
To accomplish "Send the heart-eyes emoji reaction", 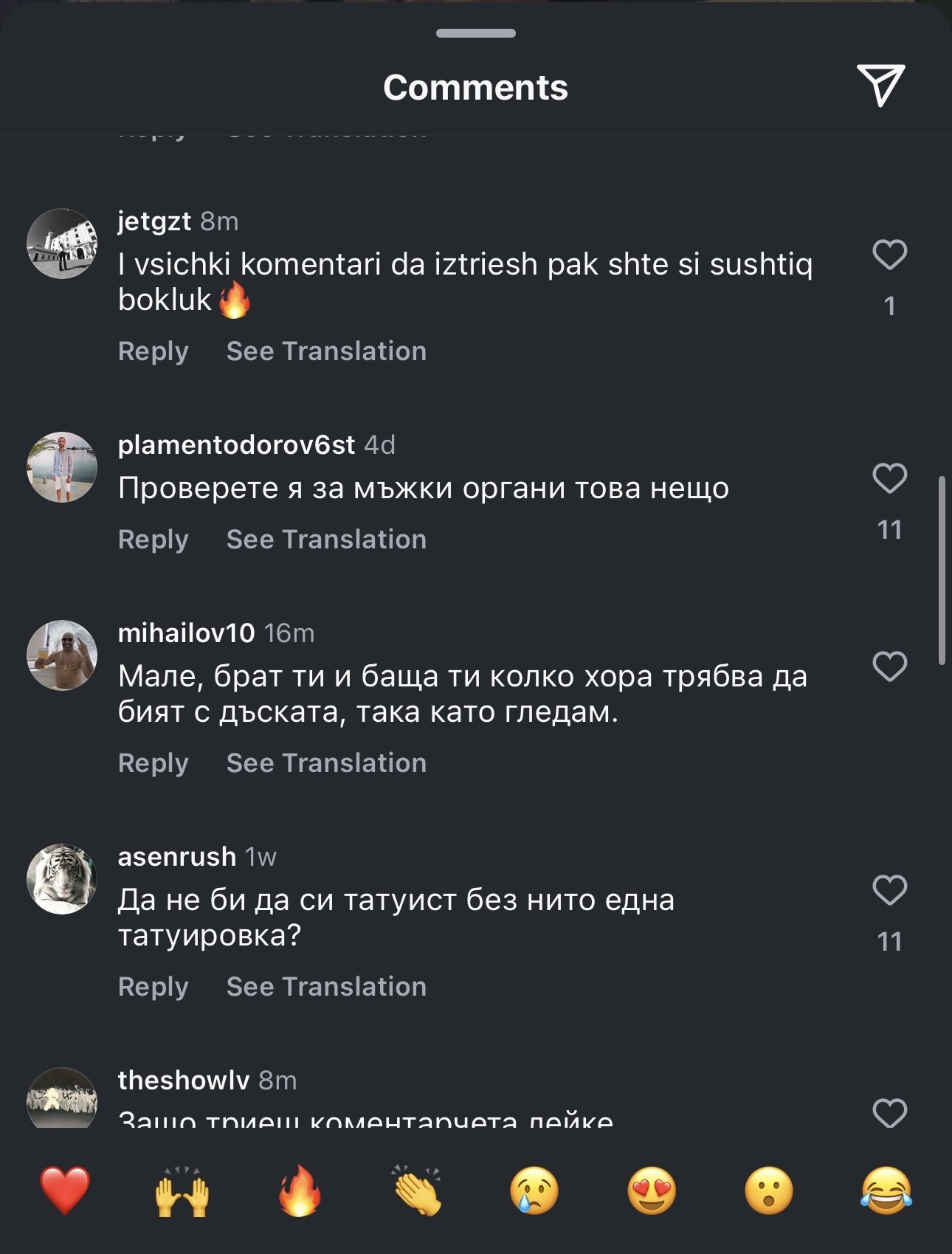I will coord(652,1190).
